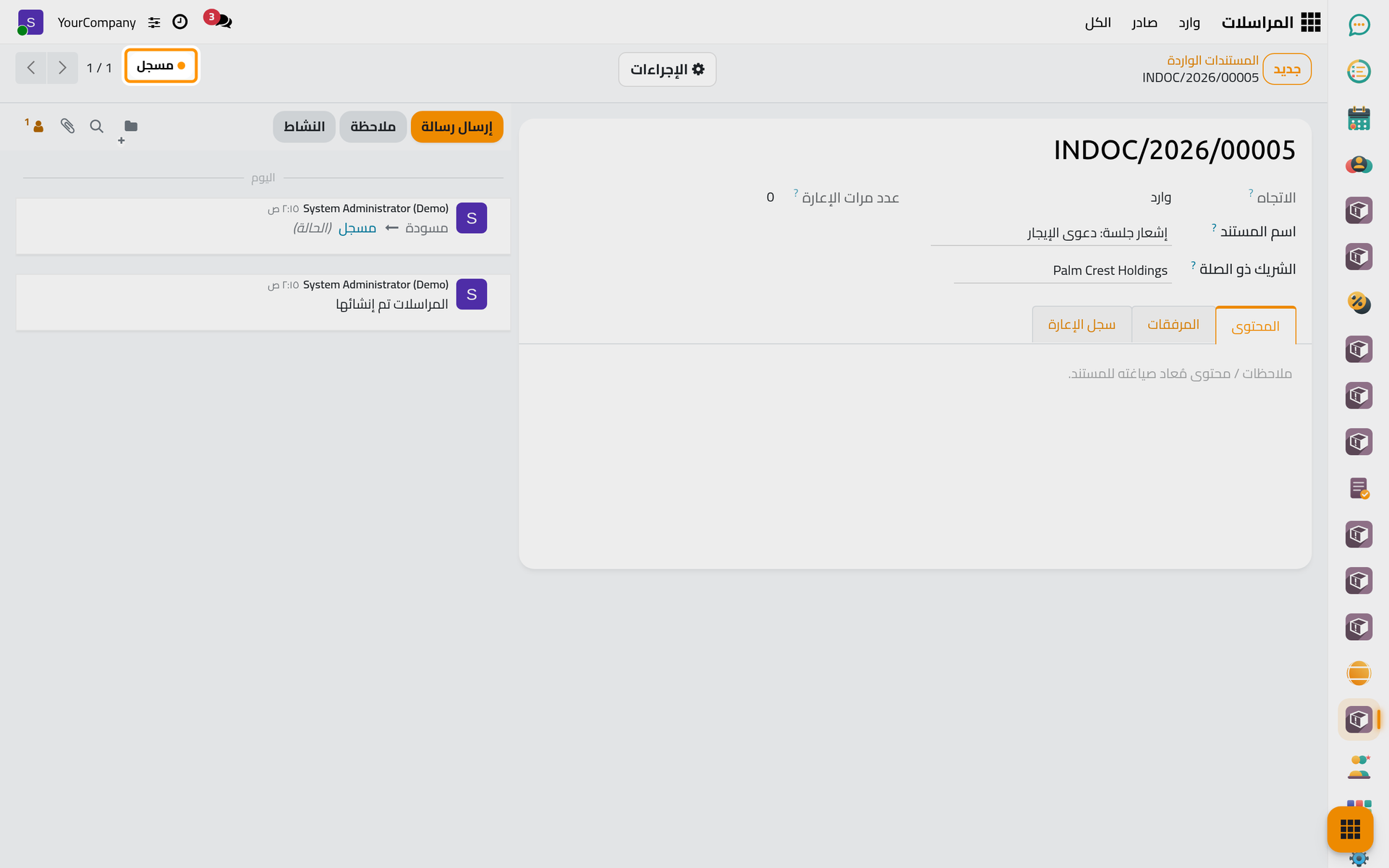Viewport: 1389px width, 868px height.
Task: Click the folder with plus icon in chatter
Action: [129, 130]
